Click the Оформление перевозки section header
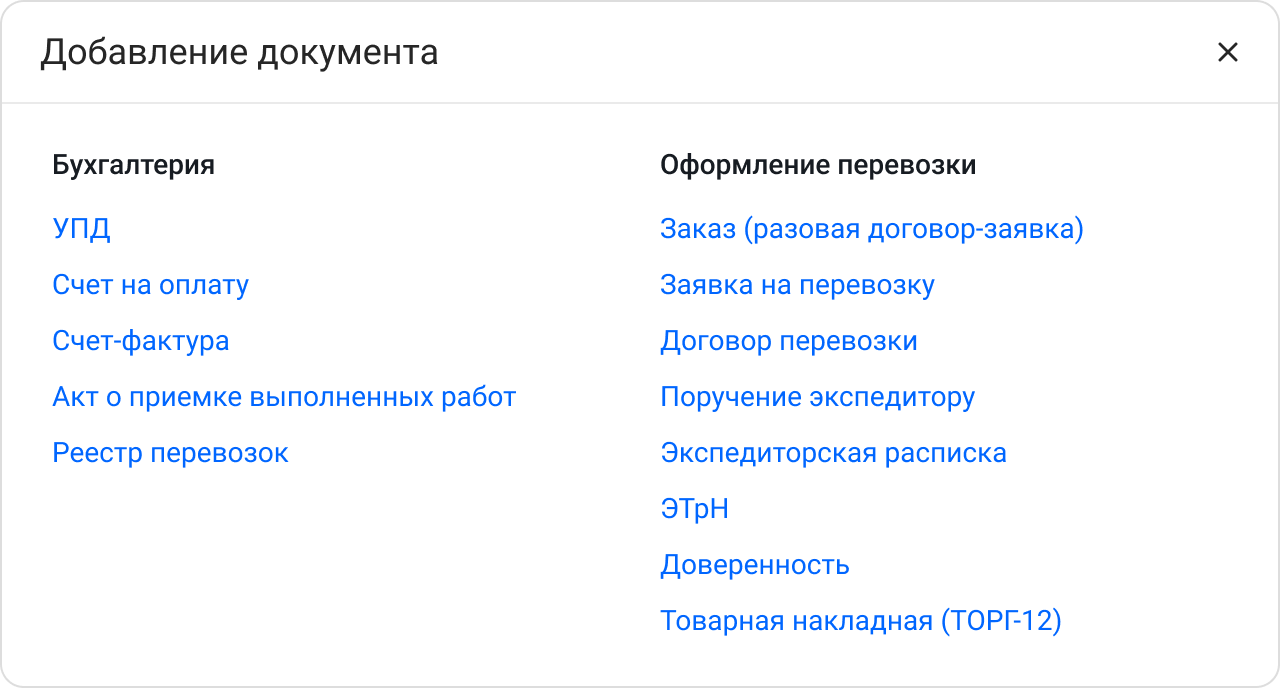The width and height of the screenshot is (1280, 688). [x=815, y=165]
